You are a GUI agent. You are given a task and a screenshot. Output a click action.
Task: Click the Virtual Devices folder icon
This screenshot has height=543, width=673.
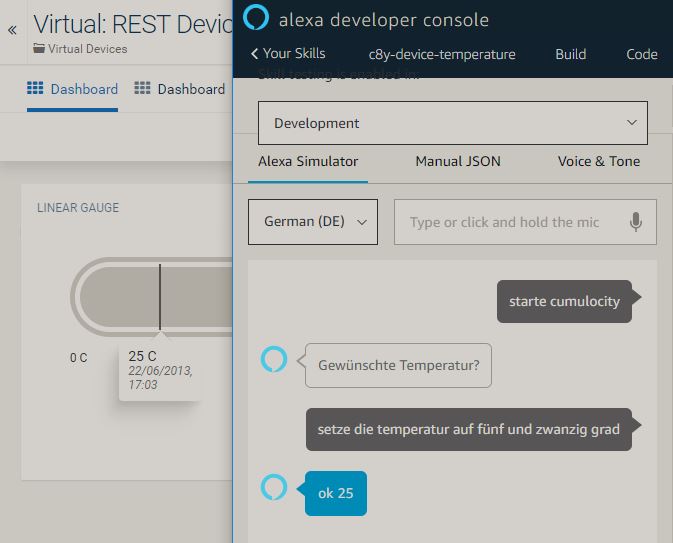point(39,48)
